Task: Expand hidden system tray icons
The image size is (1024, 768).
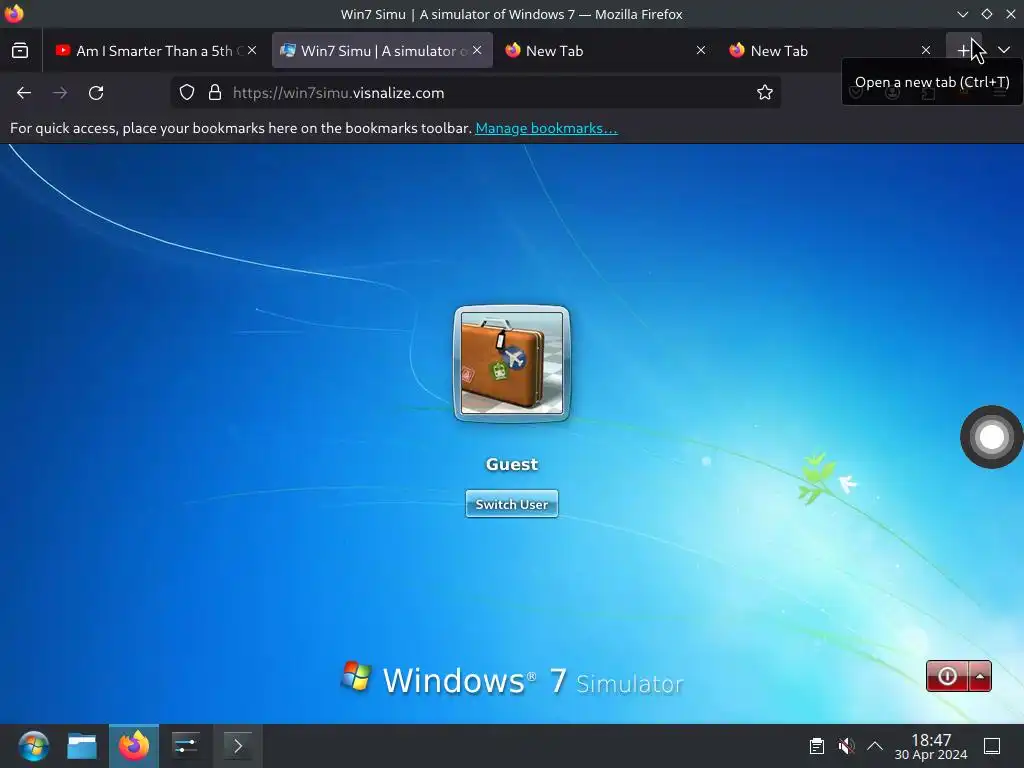Action: [x=875, y=746]
